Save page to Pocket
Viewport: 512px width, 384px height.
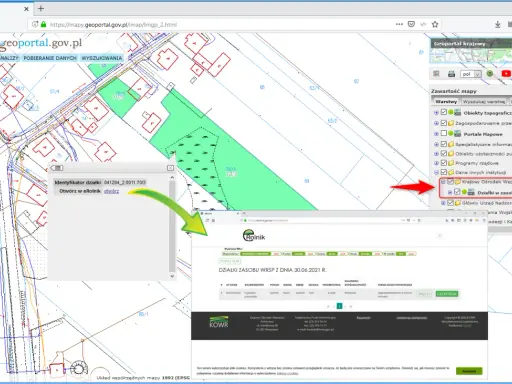411,24
